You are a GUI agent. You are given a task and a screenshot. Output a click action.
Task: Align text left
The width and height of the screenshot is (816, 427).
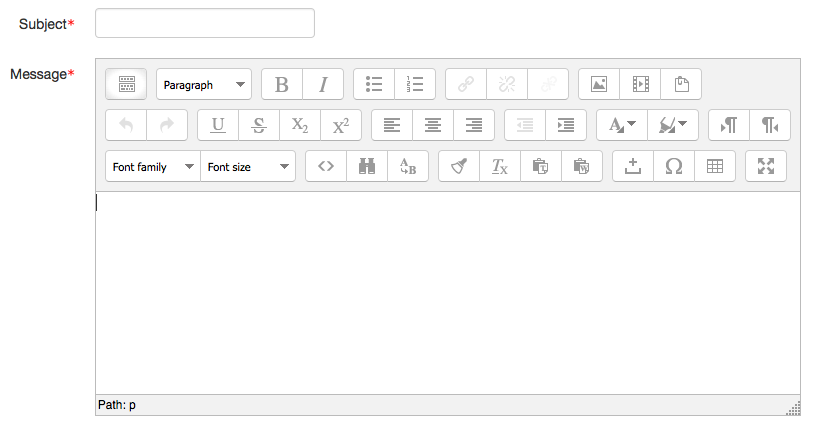[x=392, y=125]
